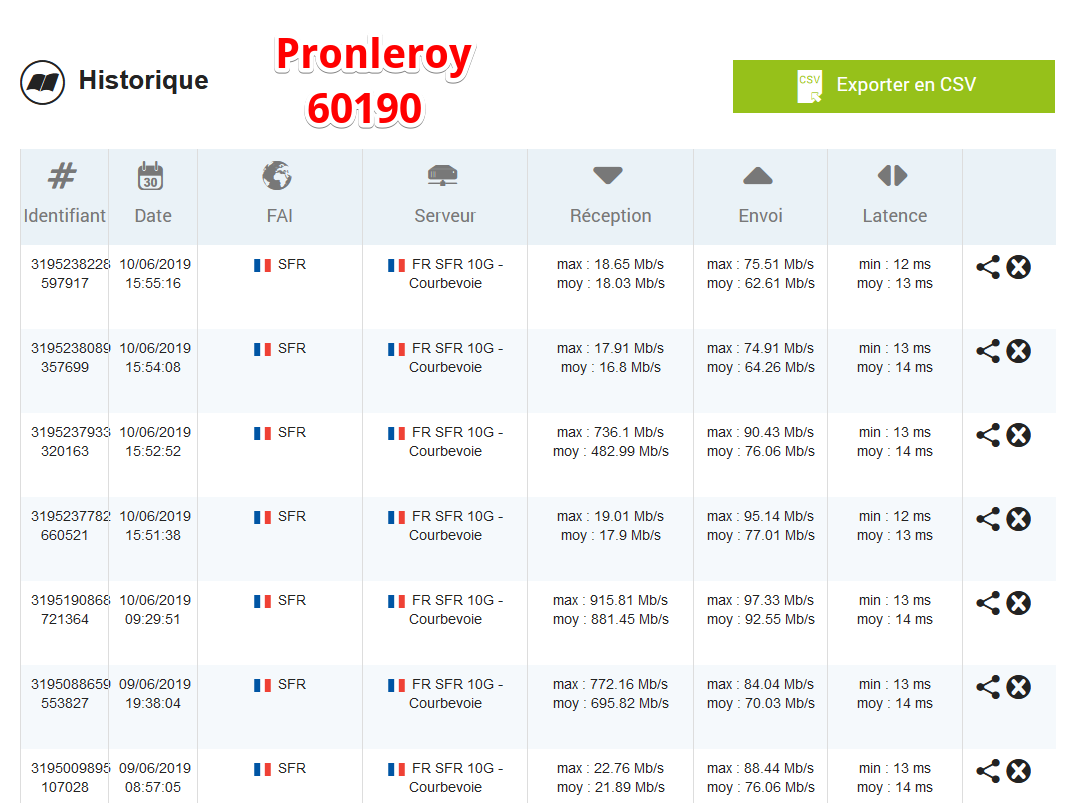Share the 15:55:16 test result

click(x=988, y=267)
